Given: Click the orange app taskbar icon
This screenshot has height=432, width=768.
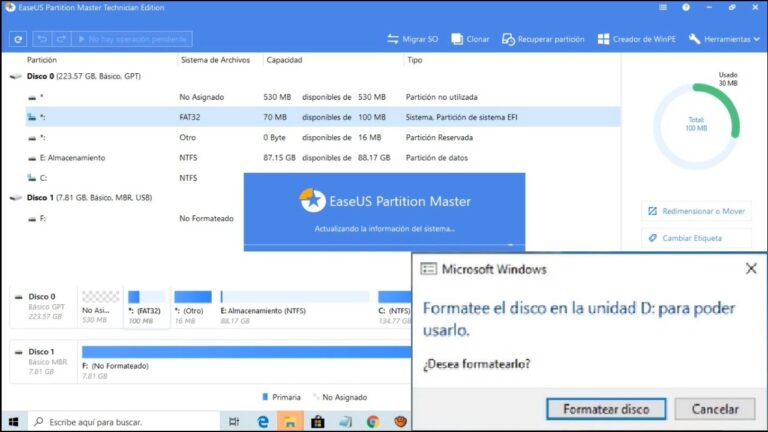Looking at the screenshot, I should (401, 422).
